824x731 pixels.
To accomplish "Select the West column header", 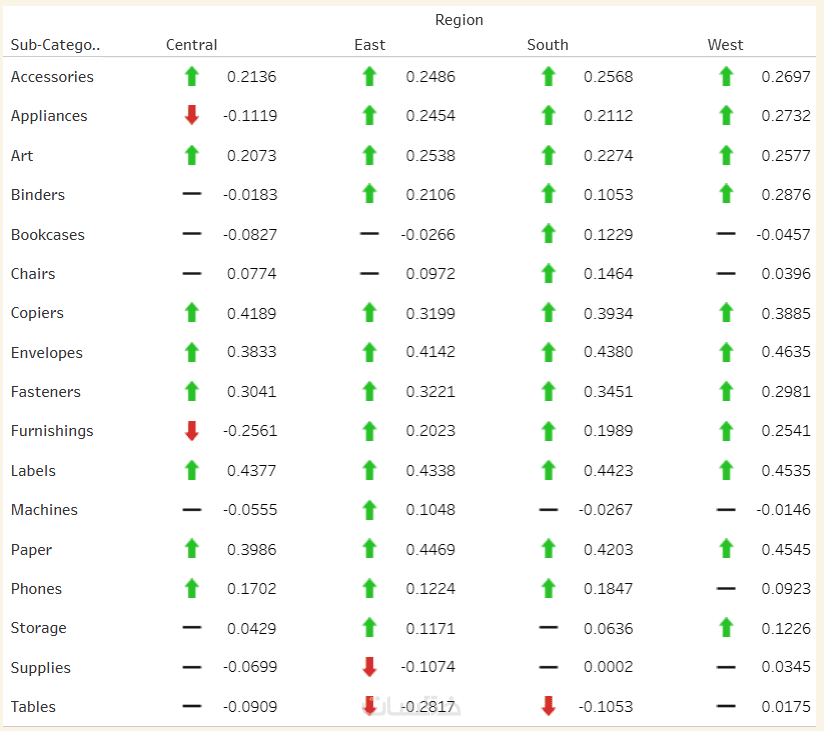I will (725, 45).
